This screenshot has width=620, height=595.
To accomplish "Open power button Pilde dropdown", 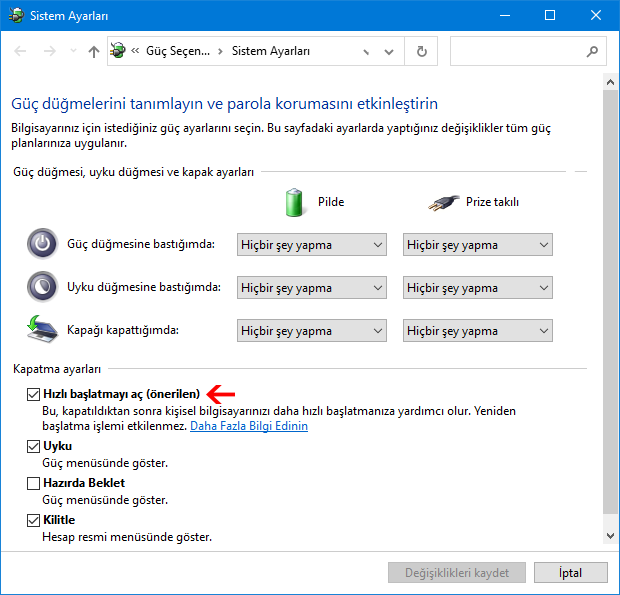I will point(312,245).
